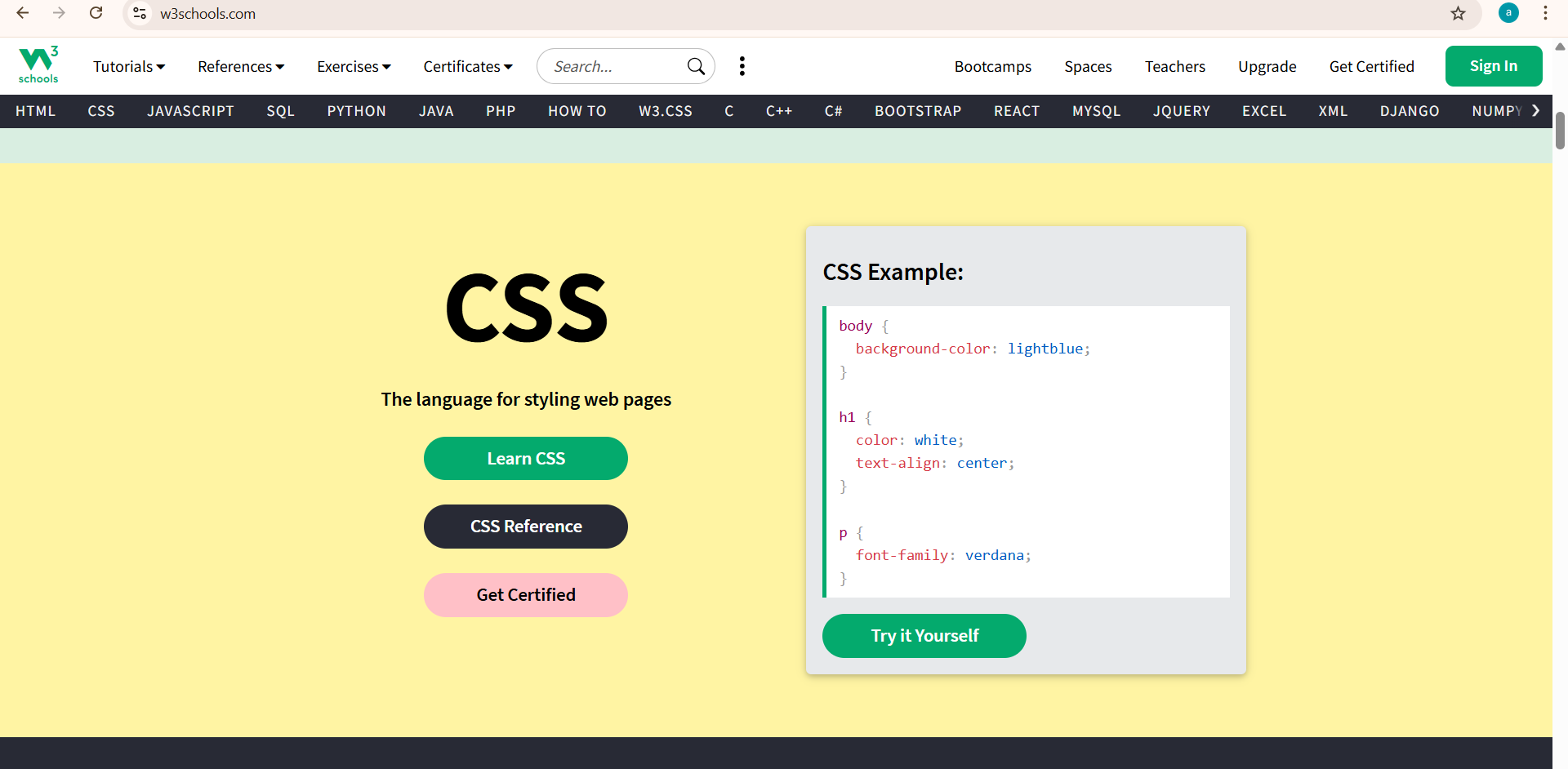The image size is (1568, 769).
Task: Show more languages with the right chevron
Action: click(1536, 110)
